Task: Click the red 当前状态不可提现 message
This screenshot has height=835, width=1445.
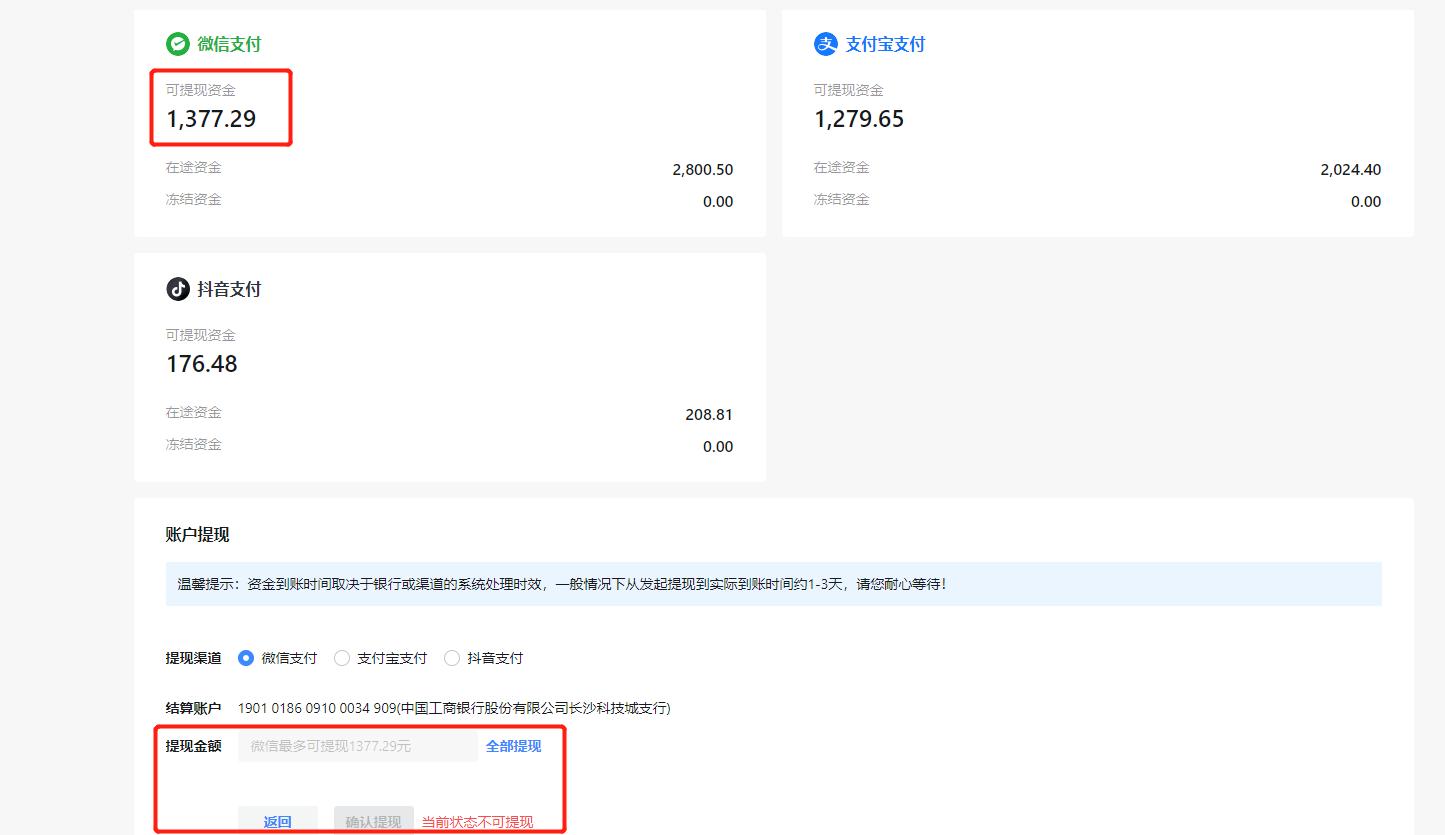Action: tap(477, 822)
